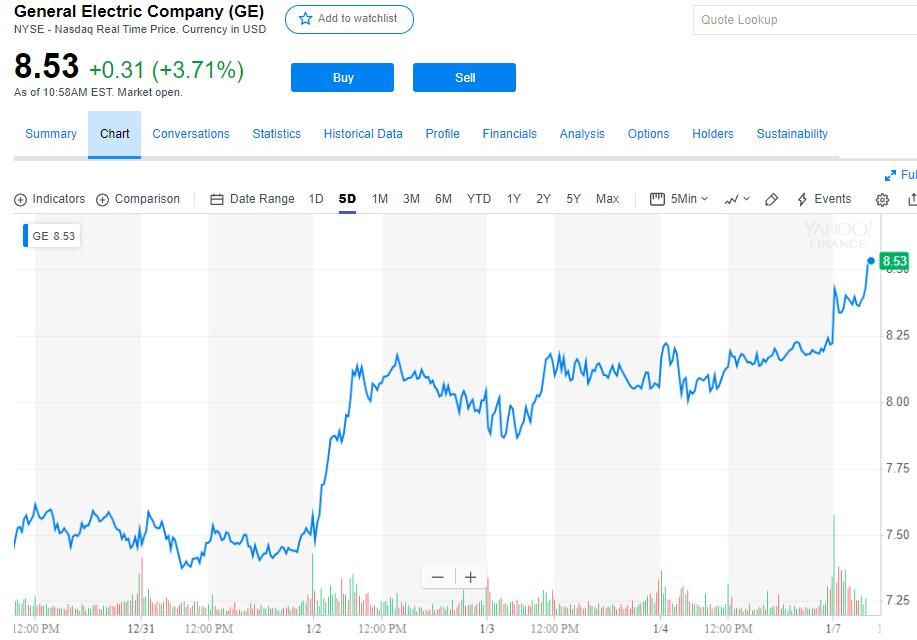This screenshot has width=917, height=640.
Task: Click the chart zoom in plus button
Action: [x=470, y=577]
